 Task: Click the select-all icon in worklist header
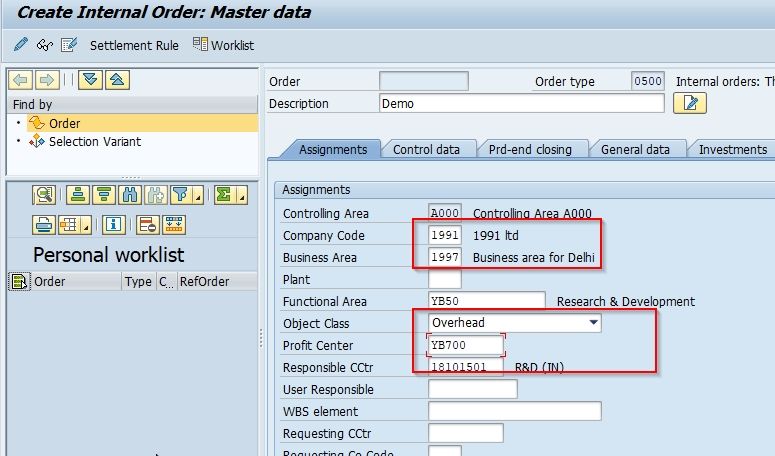pyautogui.click(x=19, y=282)
